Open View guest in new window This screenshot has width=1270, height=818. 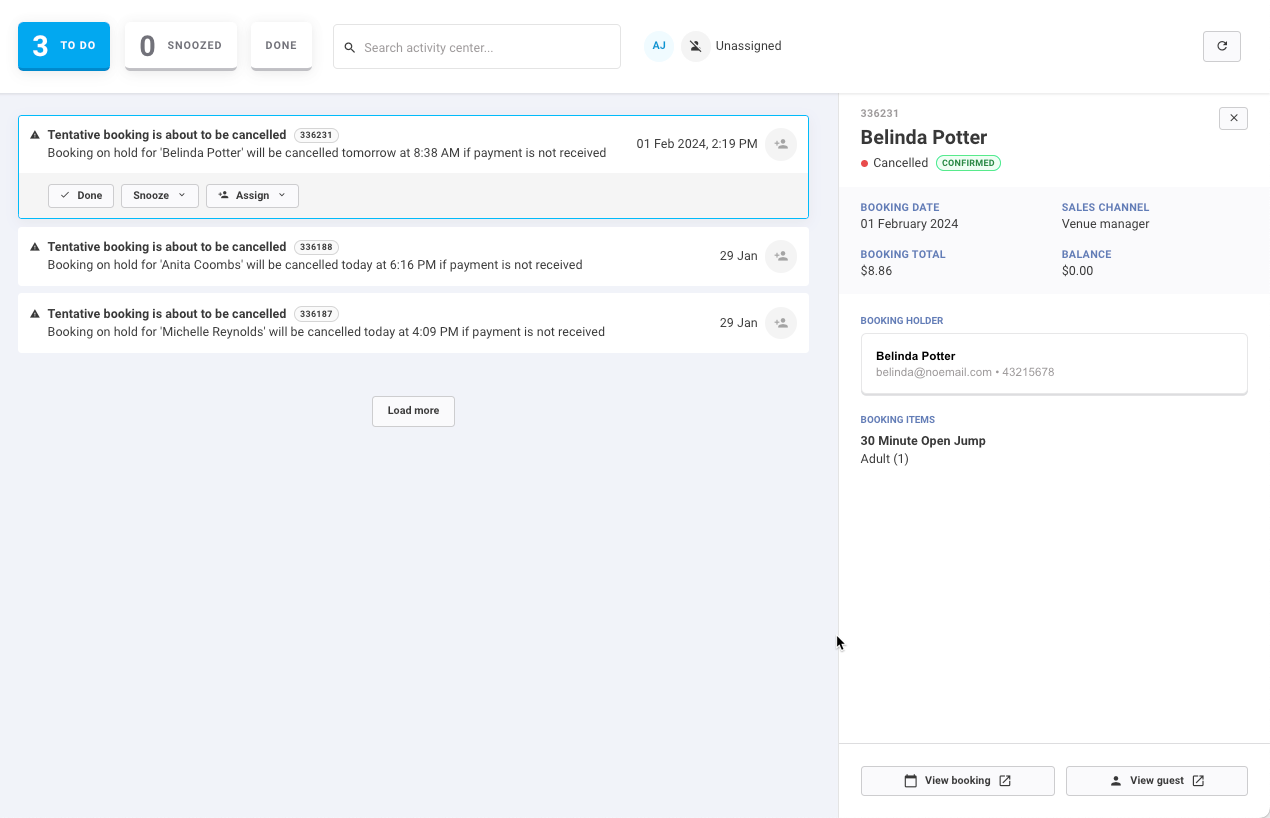click(x=1157, y=781)
